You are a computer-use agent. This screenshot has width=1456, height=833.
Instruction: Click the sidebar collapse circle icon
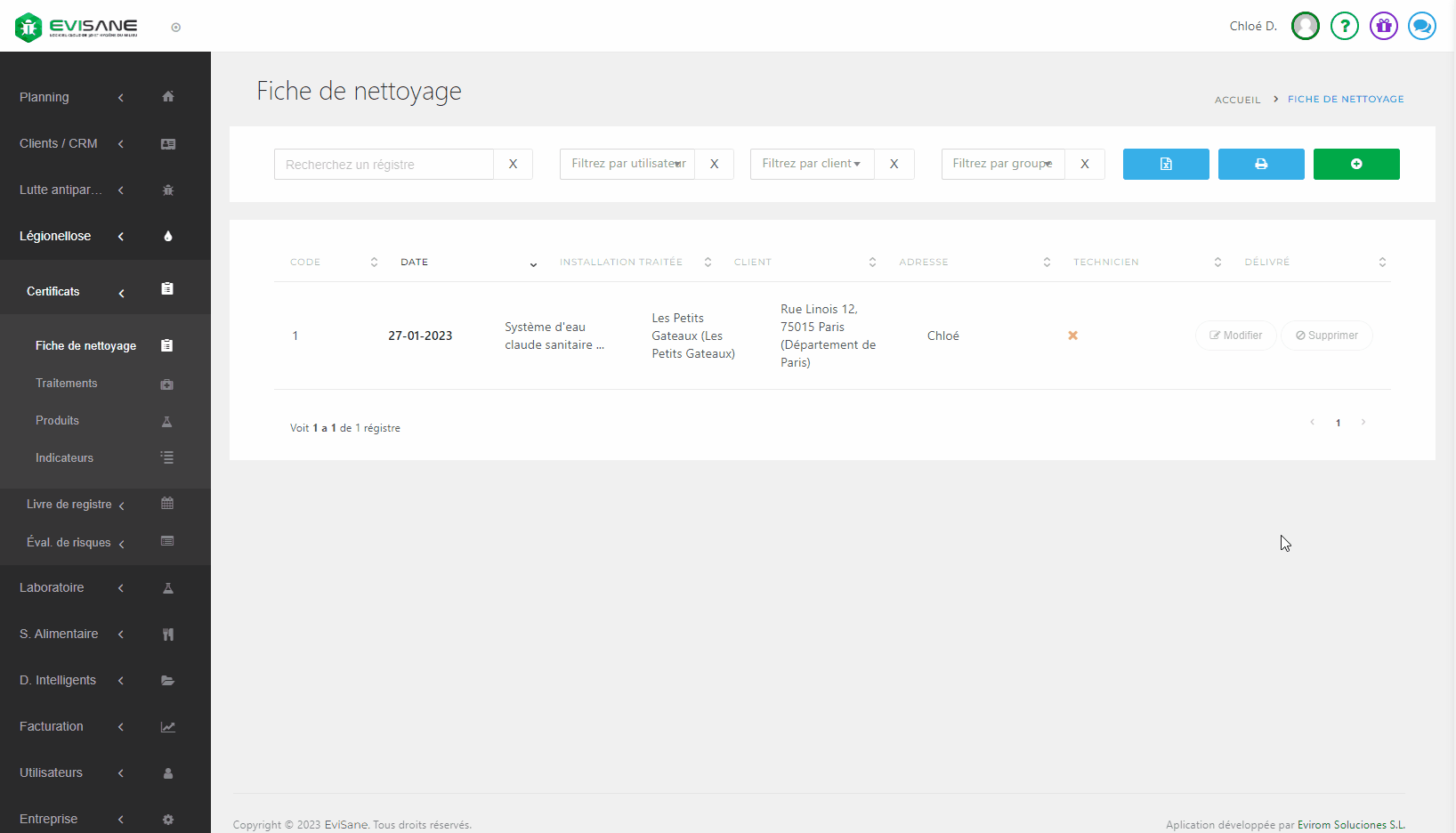pos(176,28)
